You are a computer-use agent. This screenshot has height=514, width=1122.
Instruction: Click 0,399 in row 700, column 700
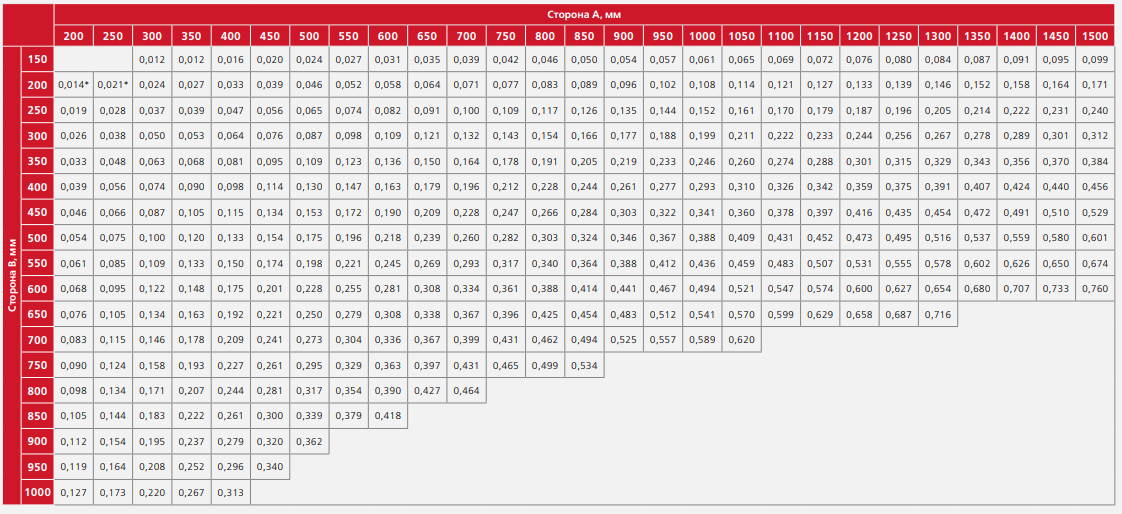[466, 340]
